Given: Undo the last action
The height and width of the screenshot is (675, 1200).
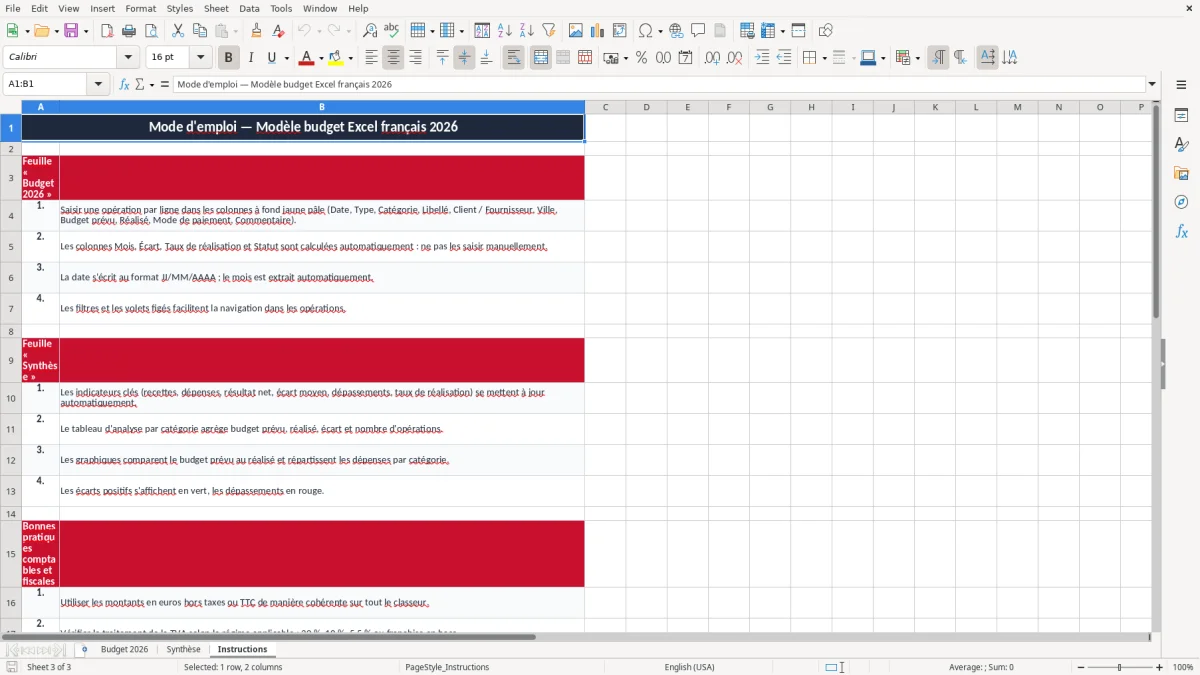Looking at the screenshot, I should [x=305, y=31].
